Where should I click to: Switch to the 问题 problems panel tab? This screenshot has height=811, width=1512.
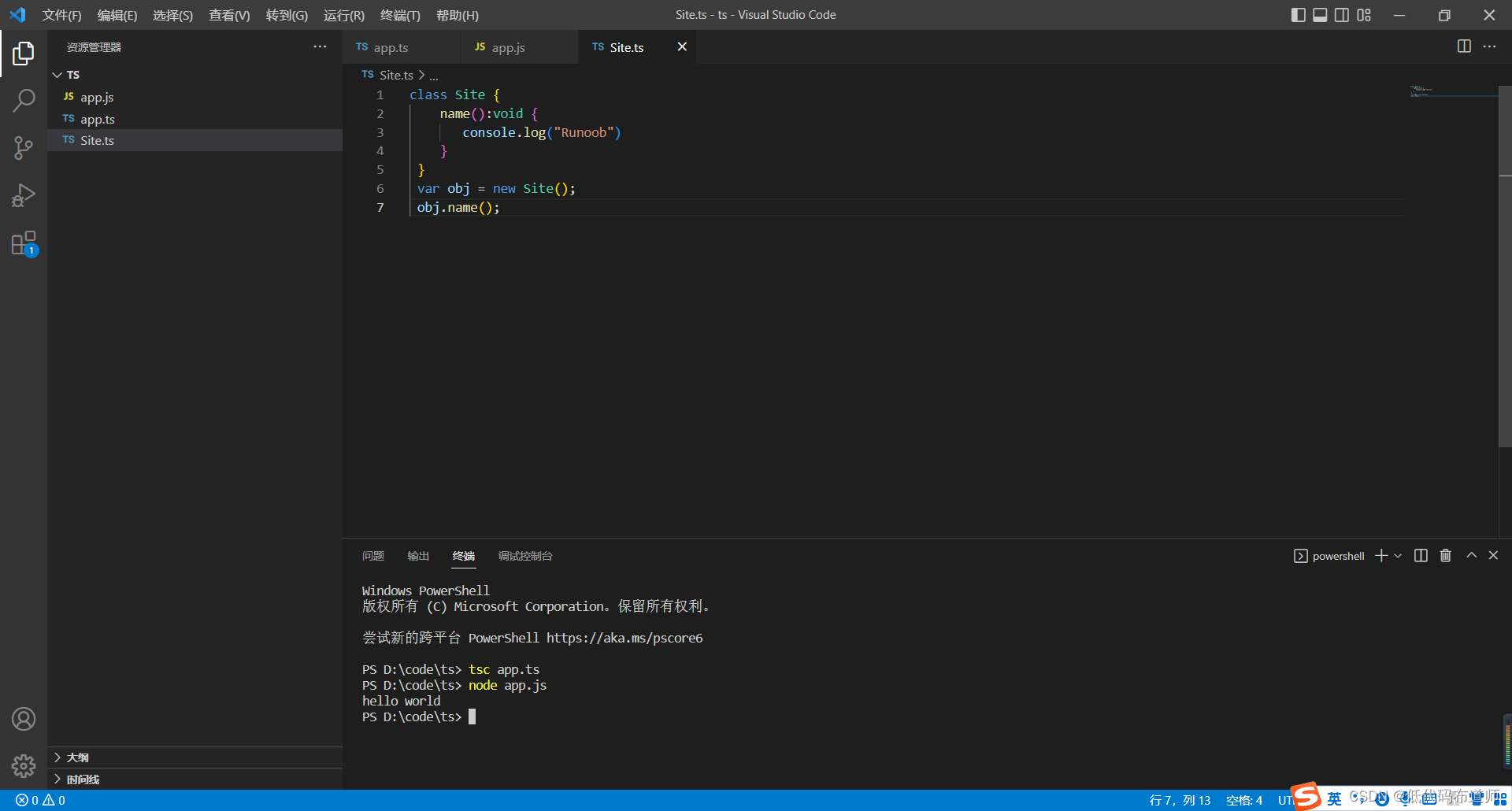pos(373,556)
